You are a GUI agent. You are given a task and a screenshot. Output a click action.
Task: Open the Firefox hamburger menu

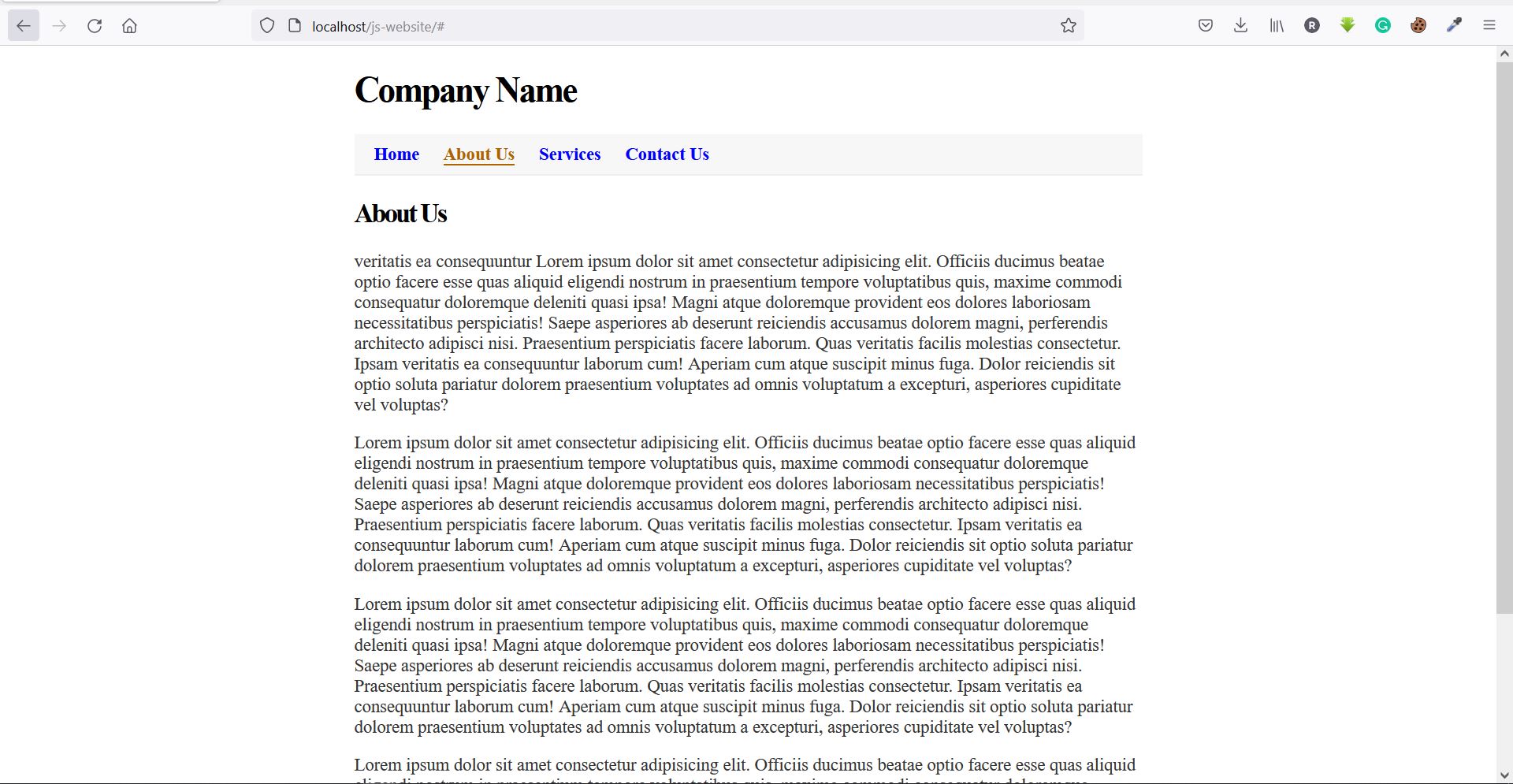(x=1489, y=26)
